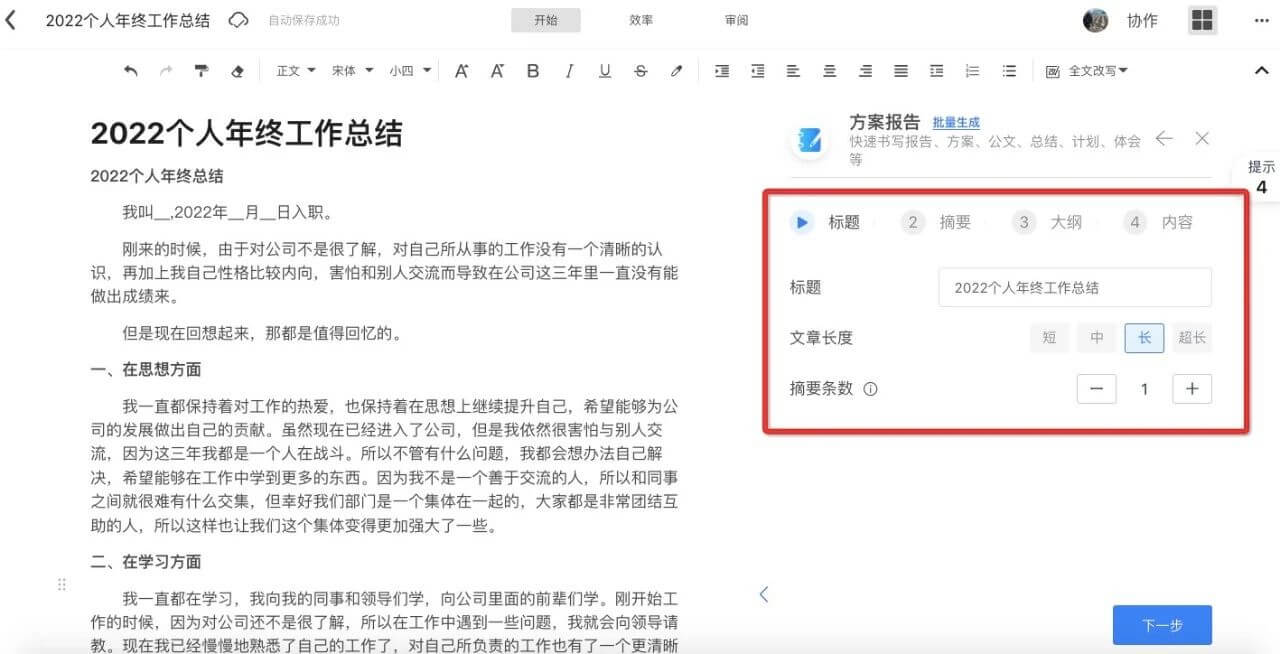Viewport: 1280px width, 654px height.
Task: Toggle italic formatting
Action: 569,71
